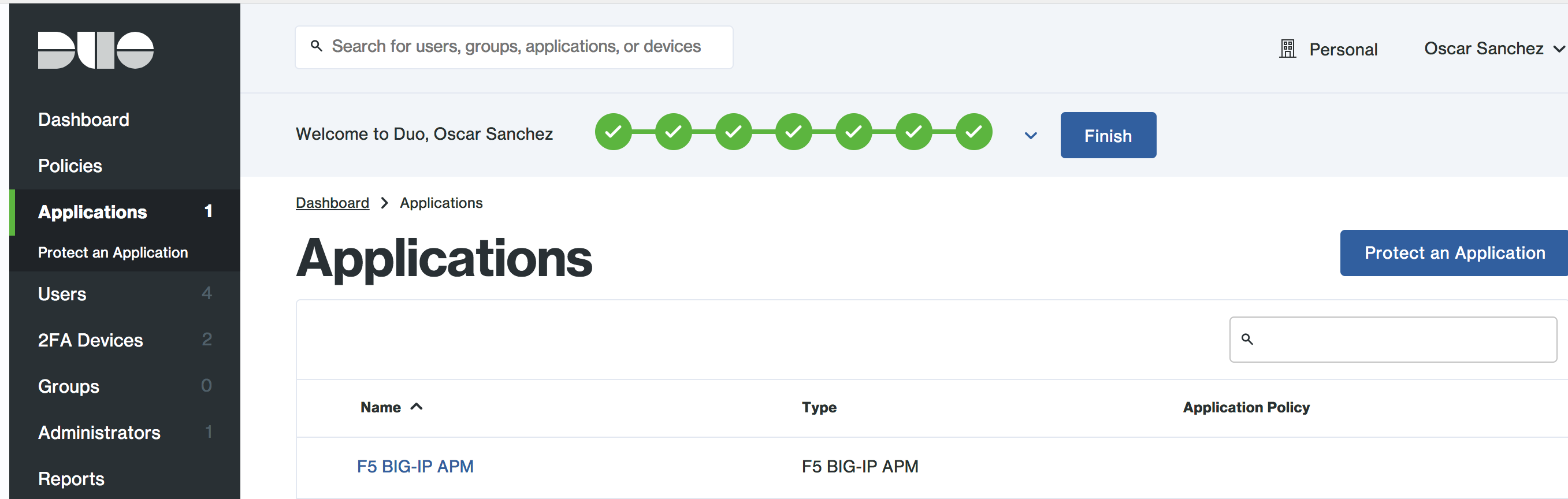Click the last green checkmark setup step
This screenshot has width=1568, height=499.
point(974,132)
